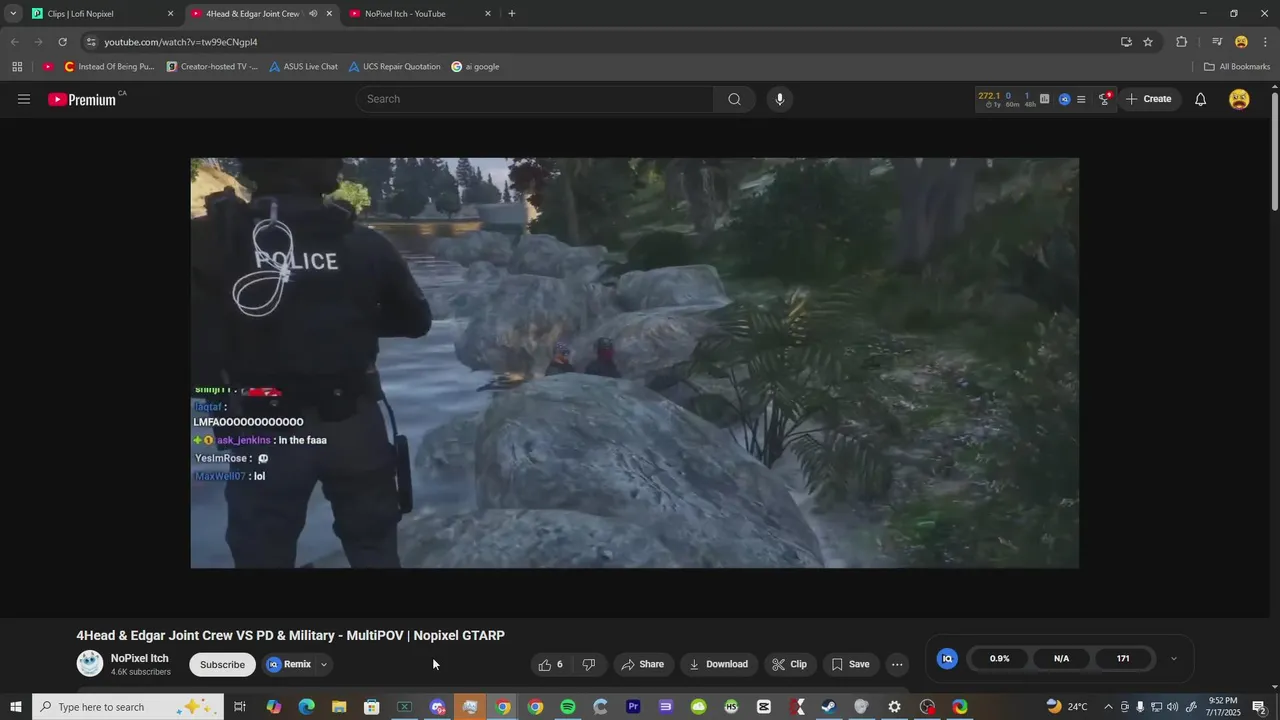The height and width of the screenshot is (720, 1280).
Task: Open Microsoft Edge from the taskbar
Action: (307, 707)
